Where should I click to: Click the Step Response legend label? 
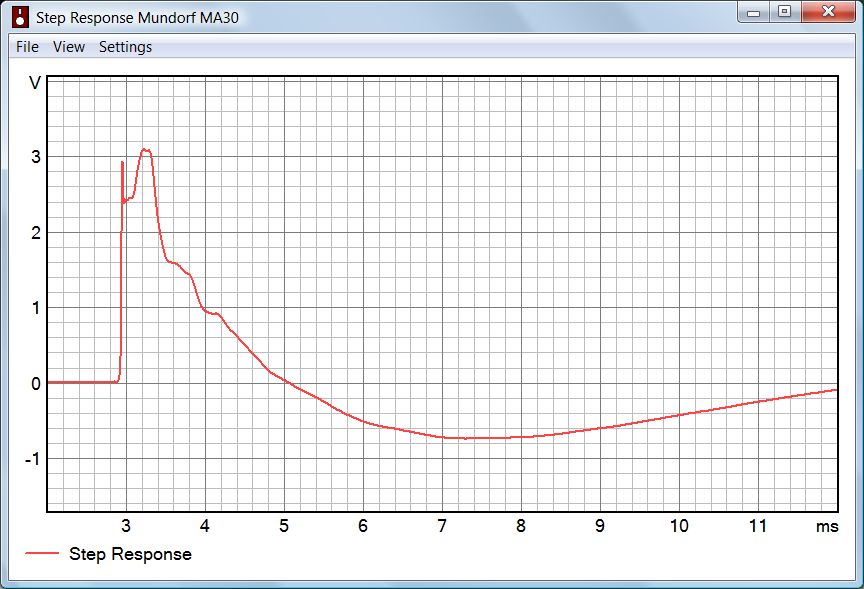pos(130,554)
